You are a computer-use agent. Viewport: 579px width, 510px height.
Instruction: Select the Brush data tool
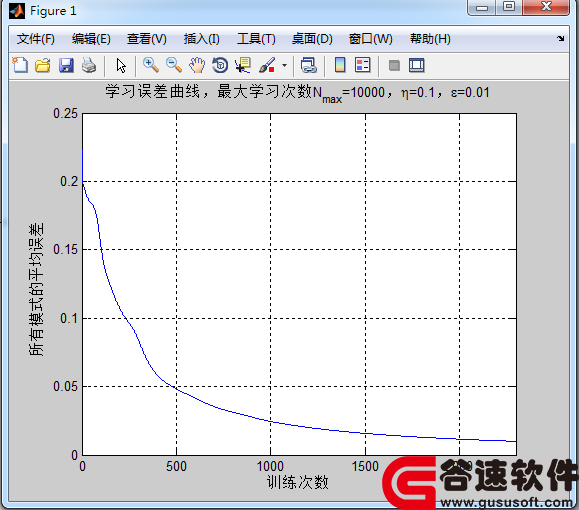pos(267,65)
